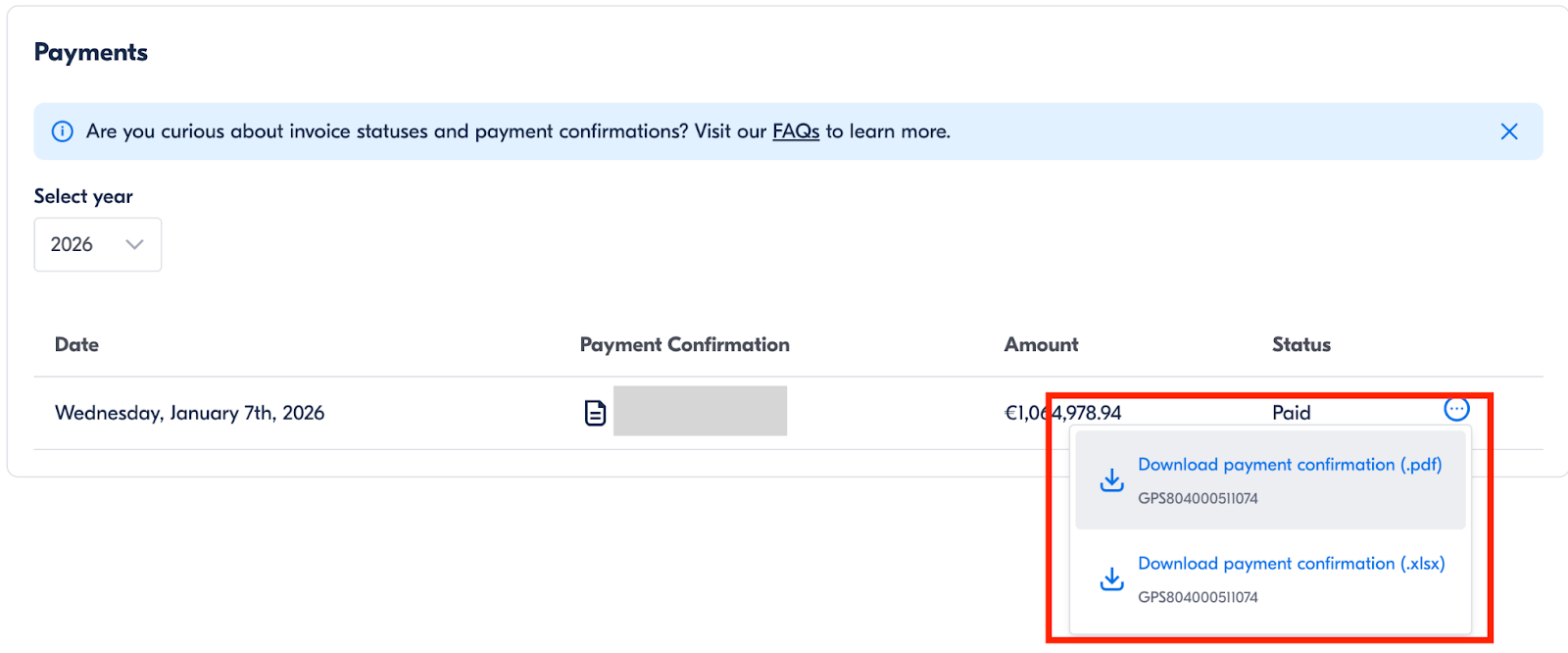Image resolution: width=1568 pixels, height=653 pixels.
Task: Click the Paid status label
Action: coord(1291,413)
